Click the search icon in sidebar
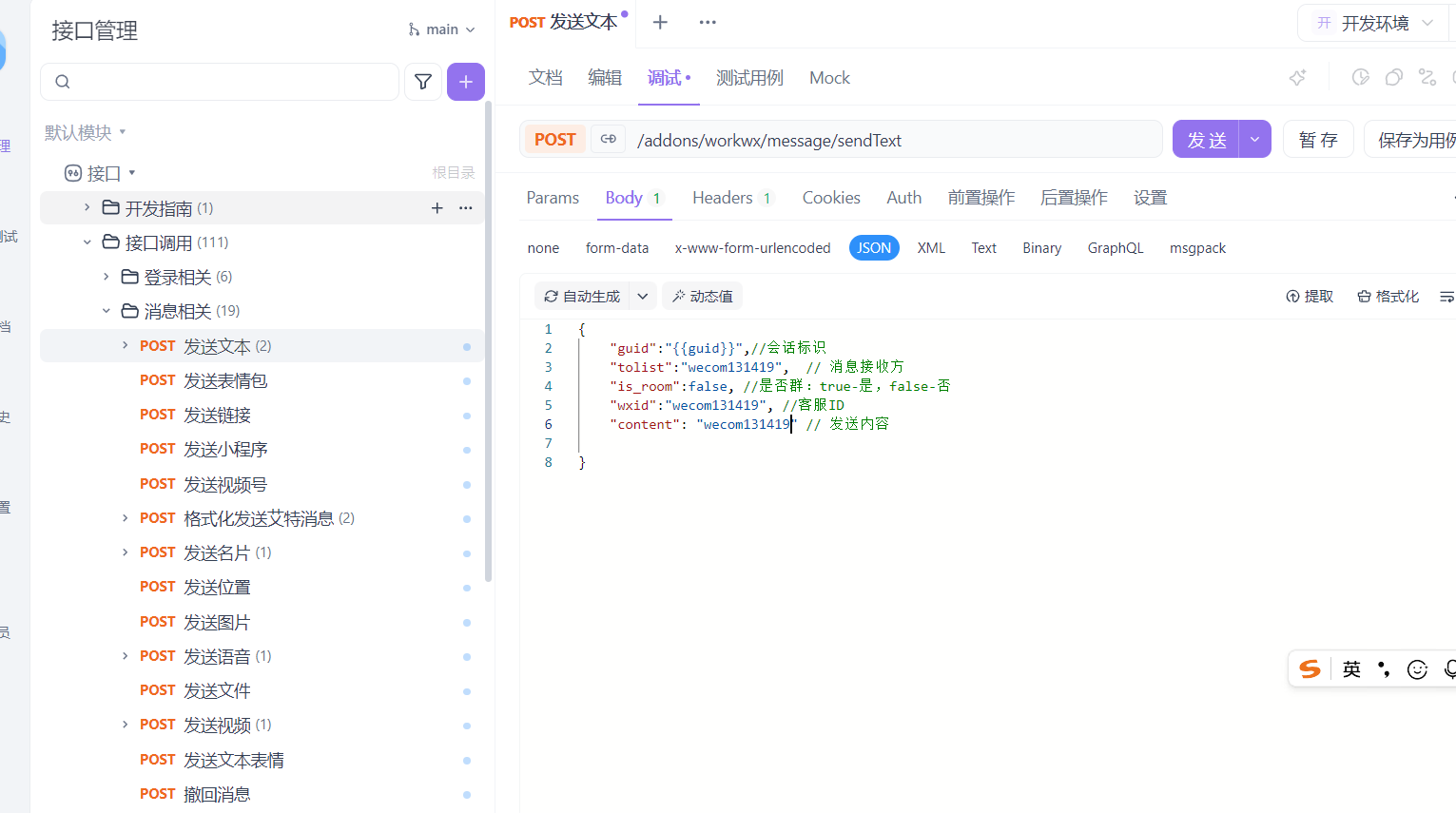The image size is (1456, 813). [63, 82]
